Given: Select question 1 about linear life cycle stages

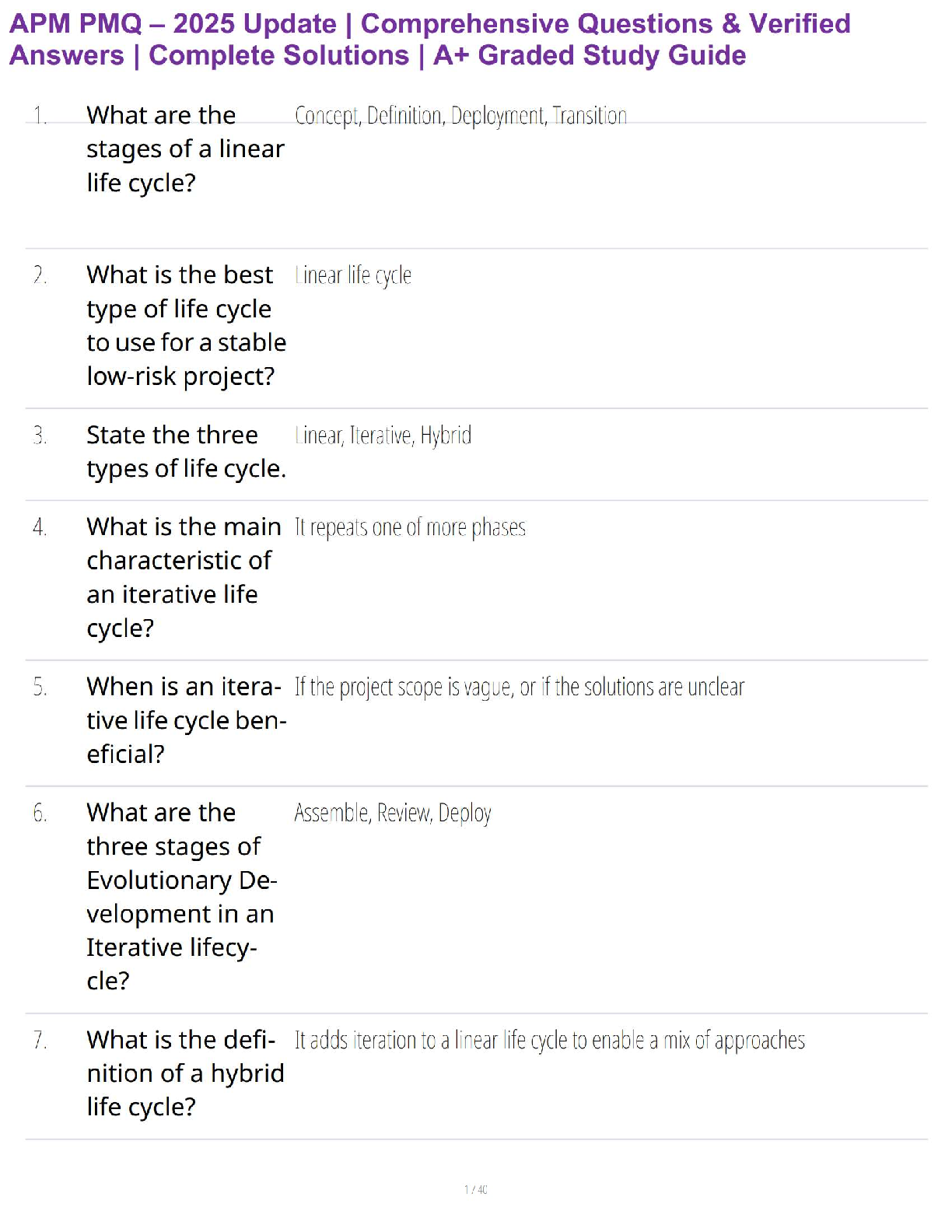Looking at the screenshot, I should (186, 149).
